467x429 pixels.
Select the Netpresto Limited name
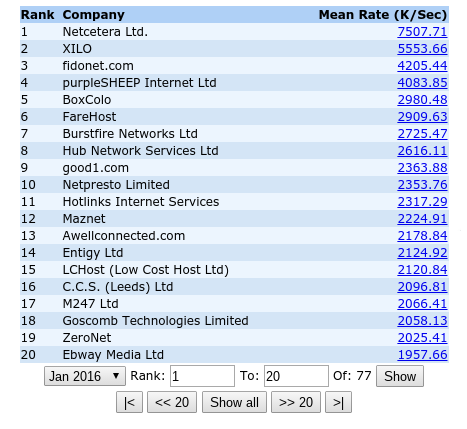pos(116,185)
